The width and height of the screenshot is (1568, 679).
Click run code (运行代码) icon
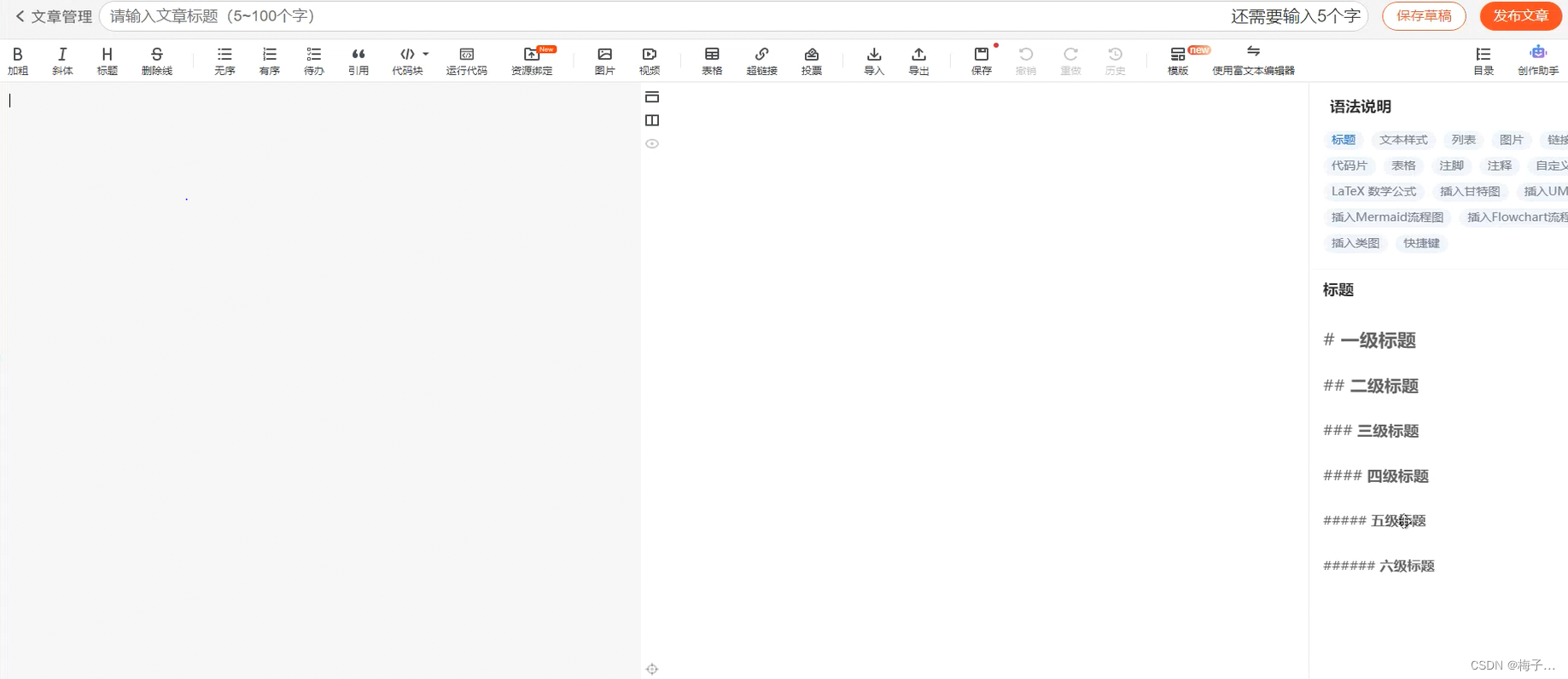coord(467,54)
